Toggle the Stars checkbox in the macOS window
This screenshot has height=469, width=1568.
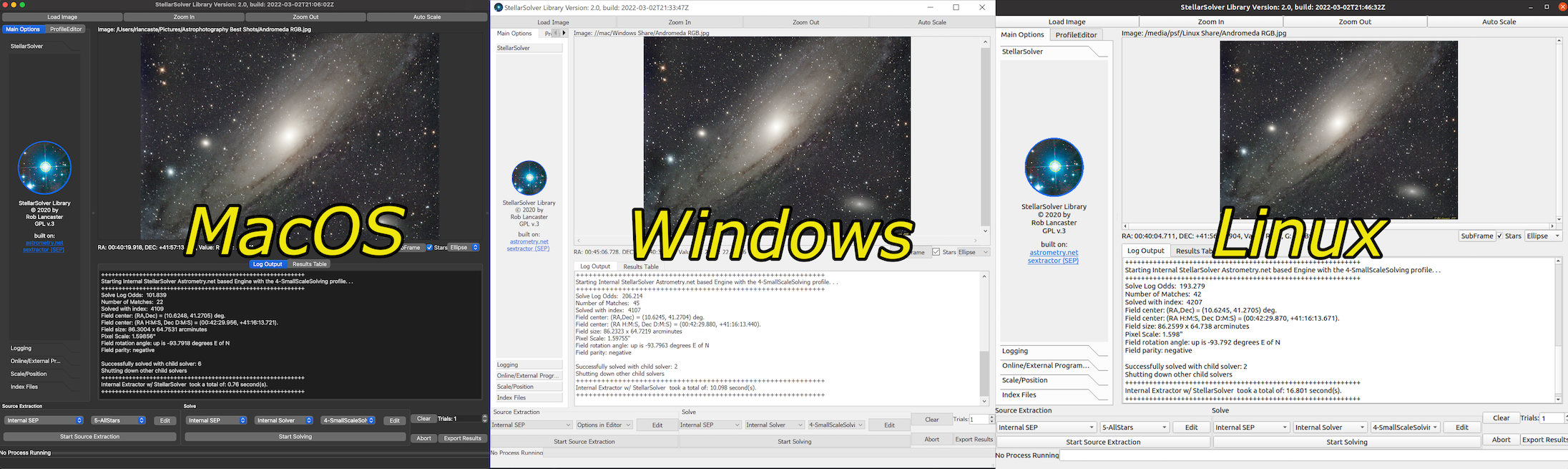(x=429, y=248)
